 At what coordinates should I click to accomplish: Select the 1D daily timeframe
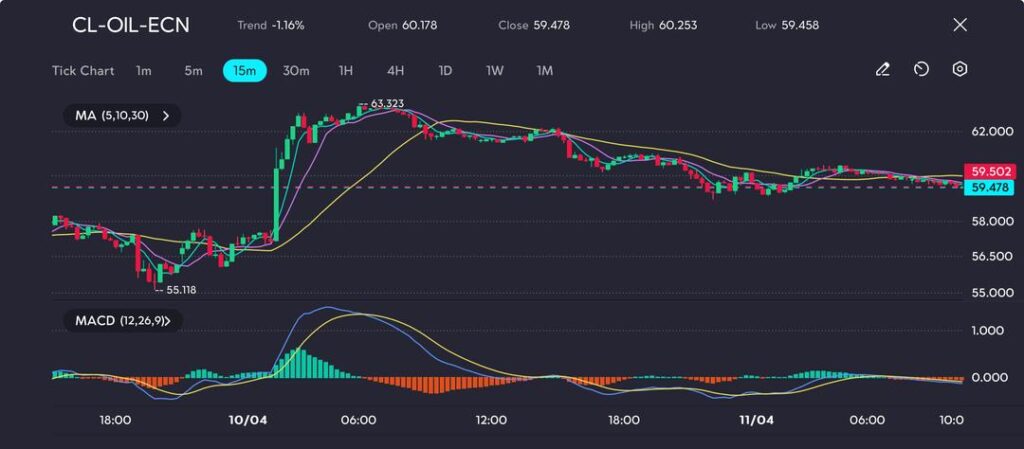(x=445, y=71)
